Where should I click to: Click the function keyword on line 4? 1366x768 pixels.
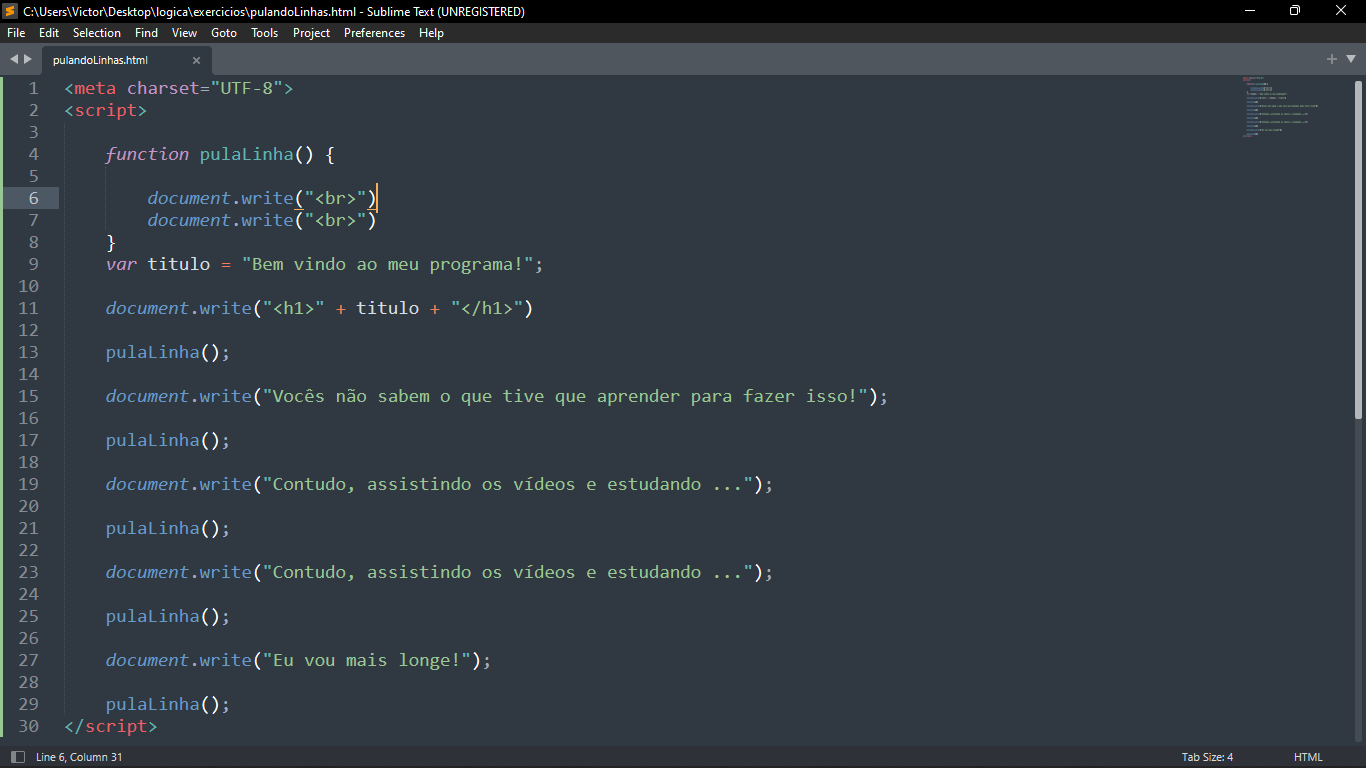147,154
